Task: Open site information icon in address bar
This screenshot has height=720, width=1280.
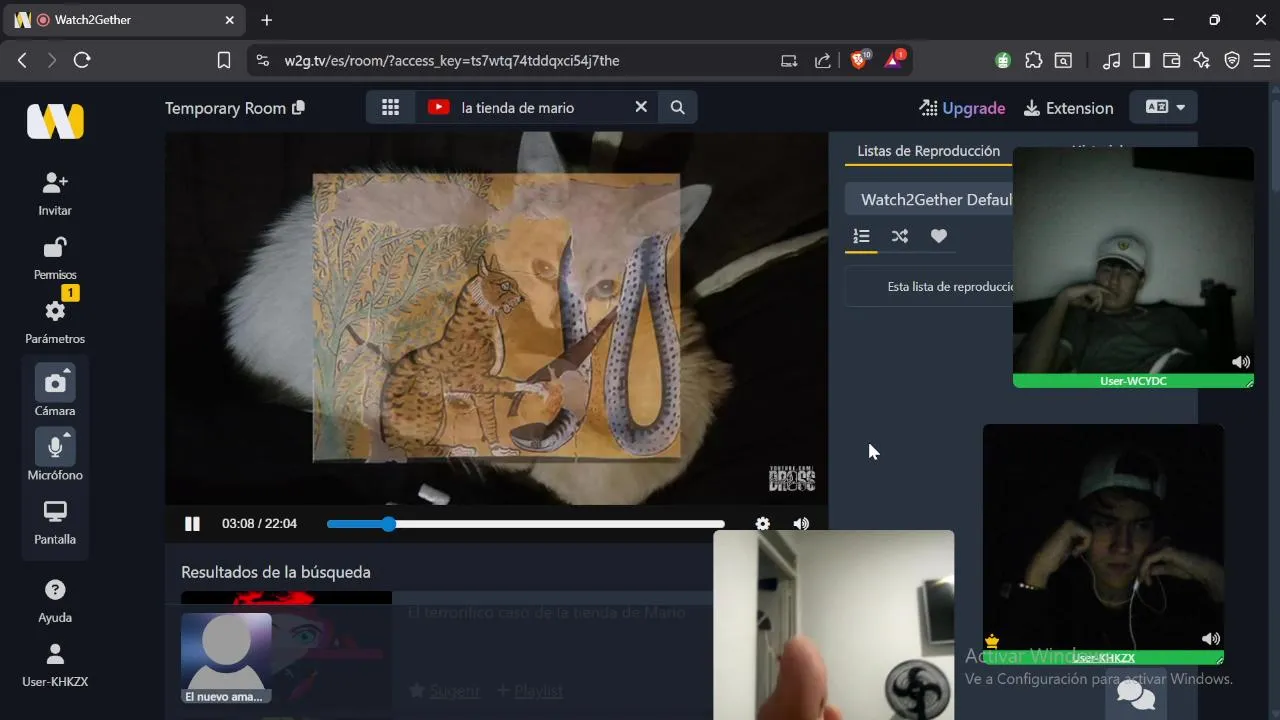Action: 263,60
